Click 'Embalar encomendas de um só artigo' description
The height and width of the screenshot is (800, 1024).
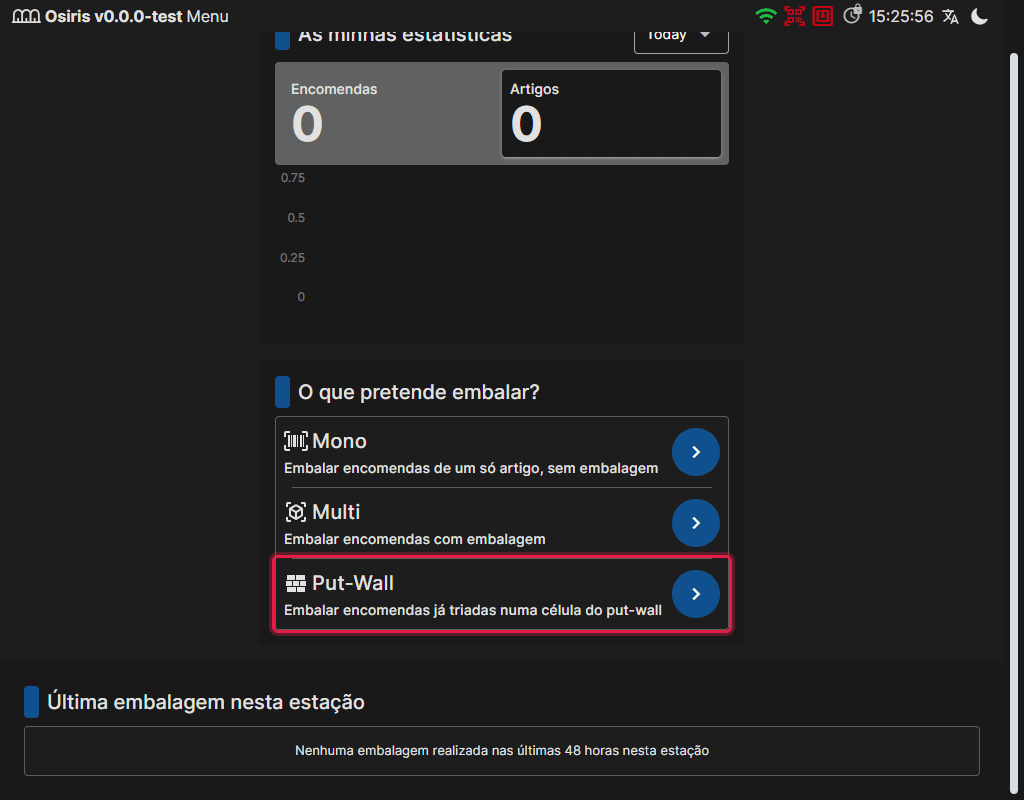point(471,468)
